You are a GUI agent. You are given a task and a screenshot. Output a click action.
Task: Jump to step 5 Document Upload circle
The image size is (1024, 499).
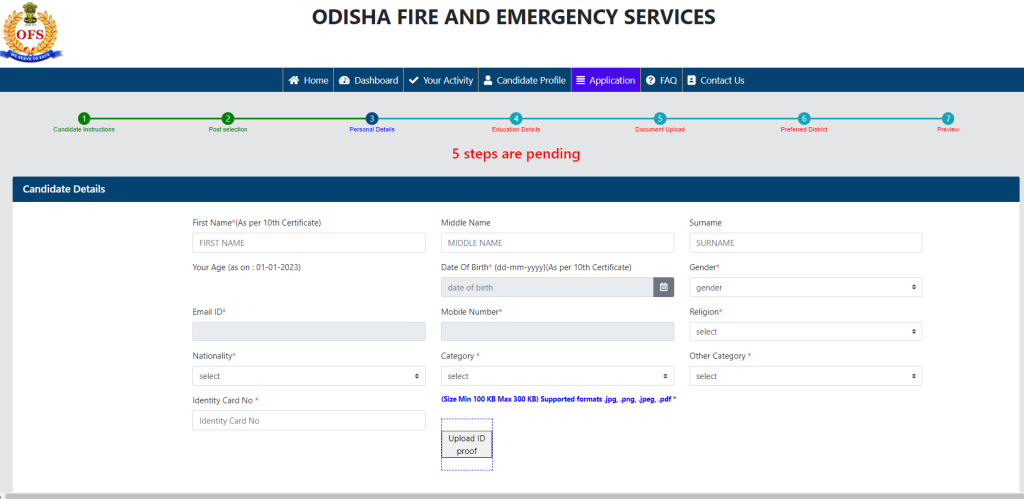pyautogui.click(x=660, y=118)
